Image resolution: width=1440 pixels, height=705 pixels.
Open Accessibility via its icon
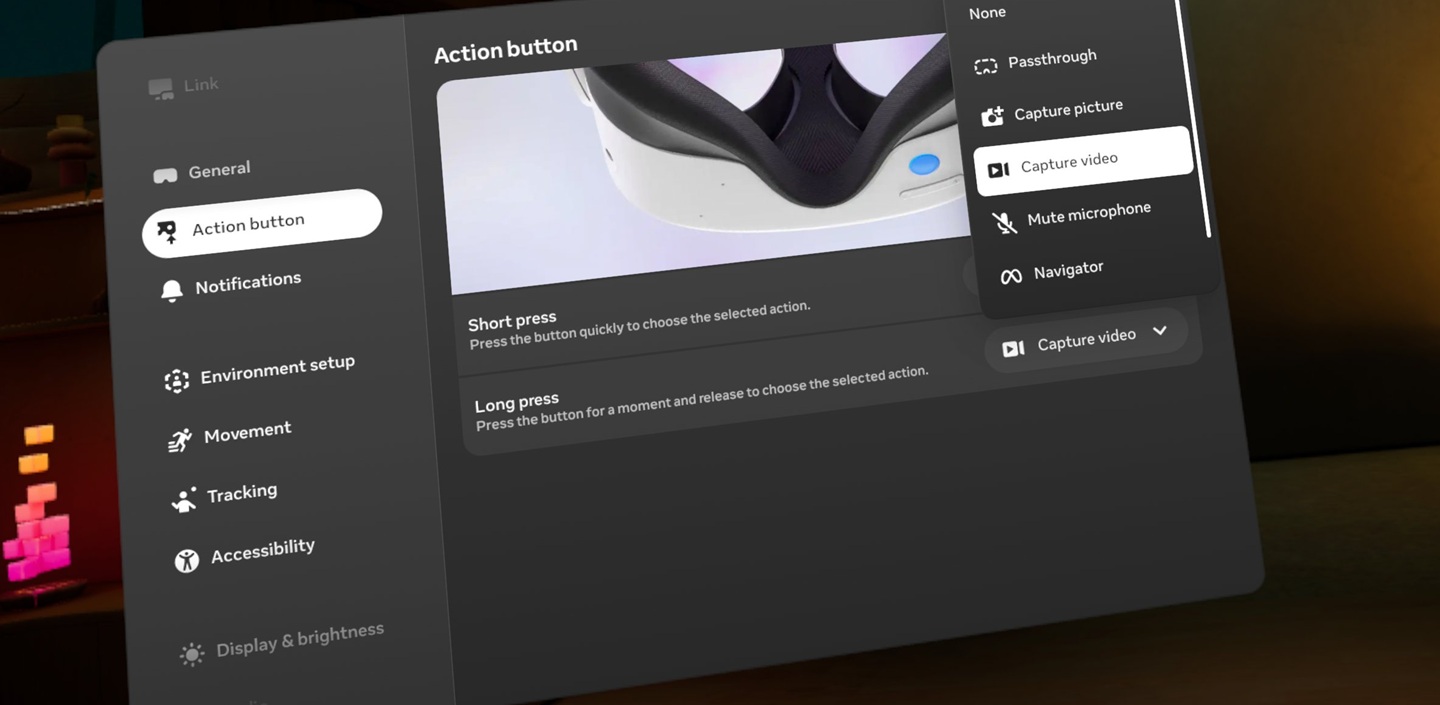click(x=187, y=560)
